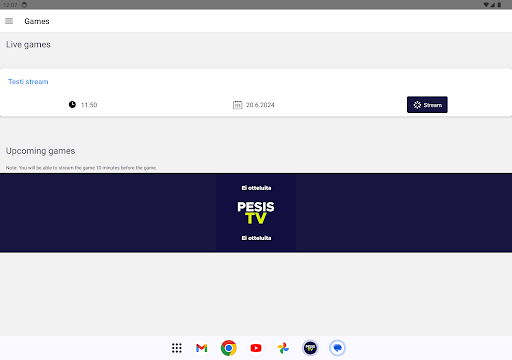512x360 pixels.
Task: Launch Gmail from the taskbar
Action: (x=202, y=348)
